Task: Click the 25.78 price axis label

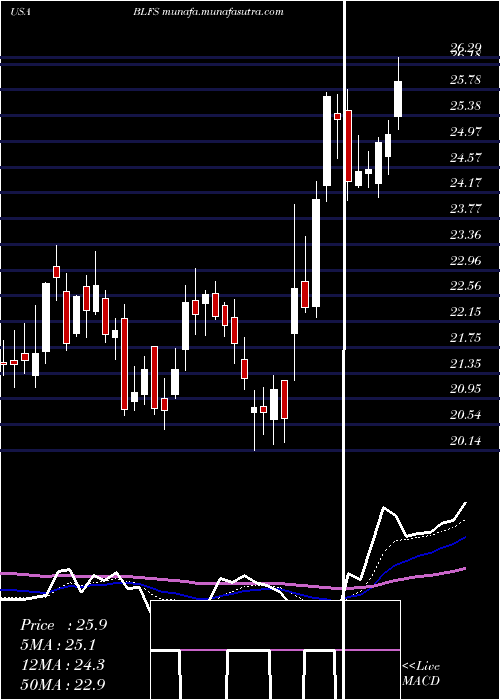Action: tap(466, 80)
